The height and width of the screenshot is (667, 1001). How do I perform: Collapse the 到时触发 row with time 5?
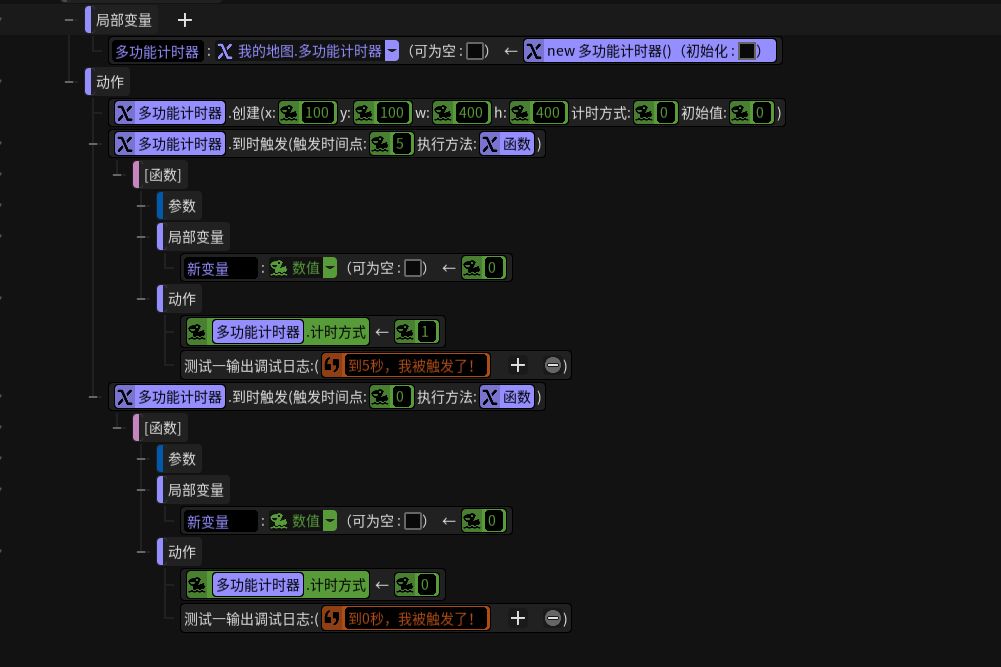[x=94, y=144]
